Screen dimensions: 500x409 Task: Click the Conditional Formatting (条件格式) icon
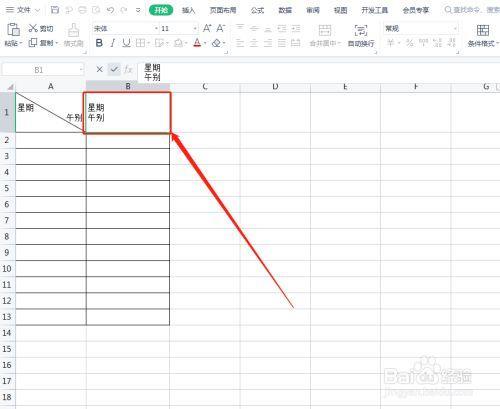483,30
